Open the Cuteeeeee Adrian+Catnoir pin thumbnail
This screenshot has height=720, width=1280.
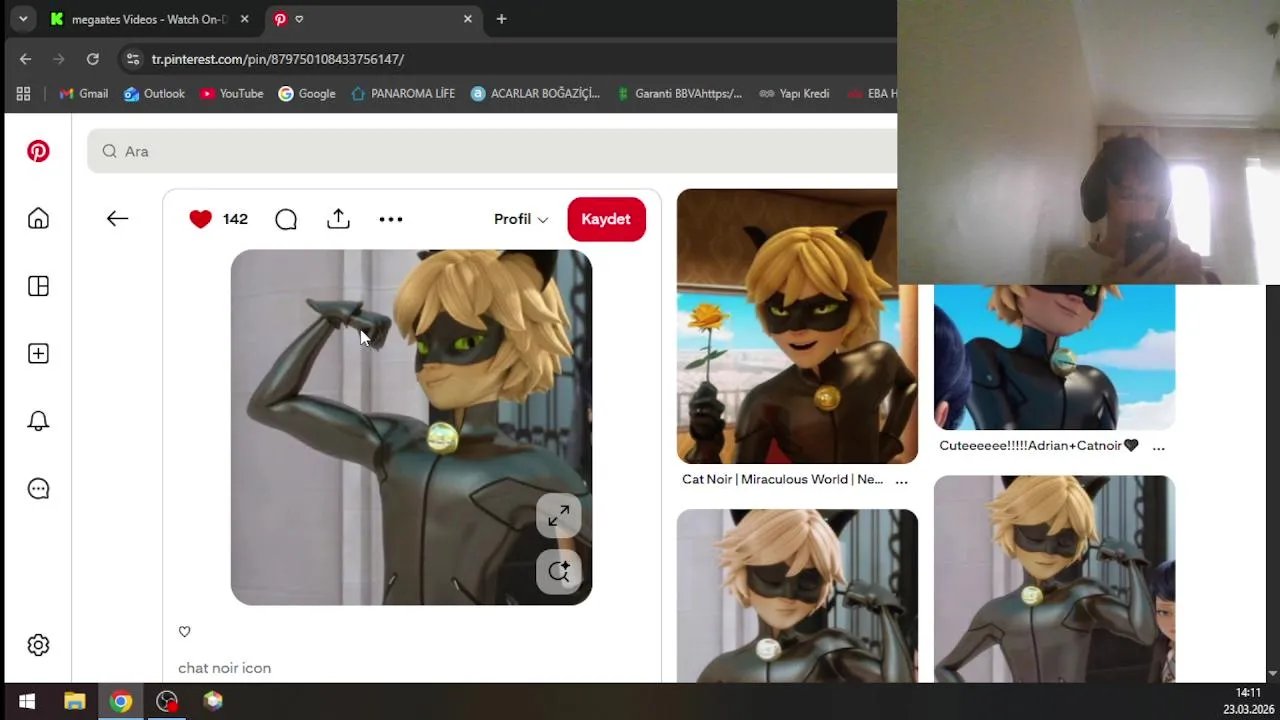point(1054,357)
